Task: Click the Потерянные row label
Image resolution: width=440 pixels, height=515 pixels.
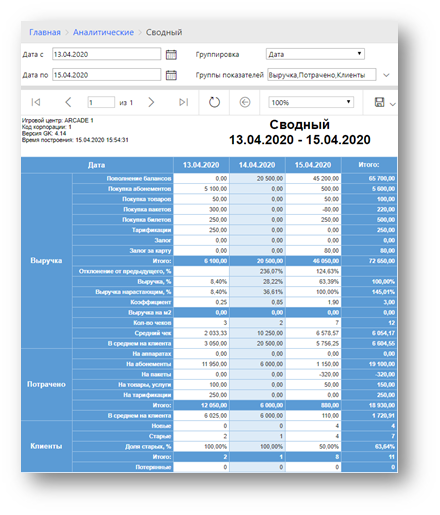Action: click(x=153, y=467)
